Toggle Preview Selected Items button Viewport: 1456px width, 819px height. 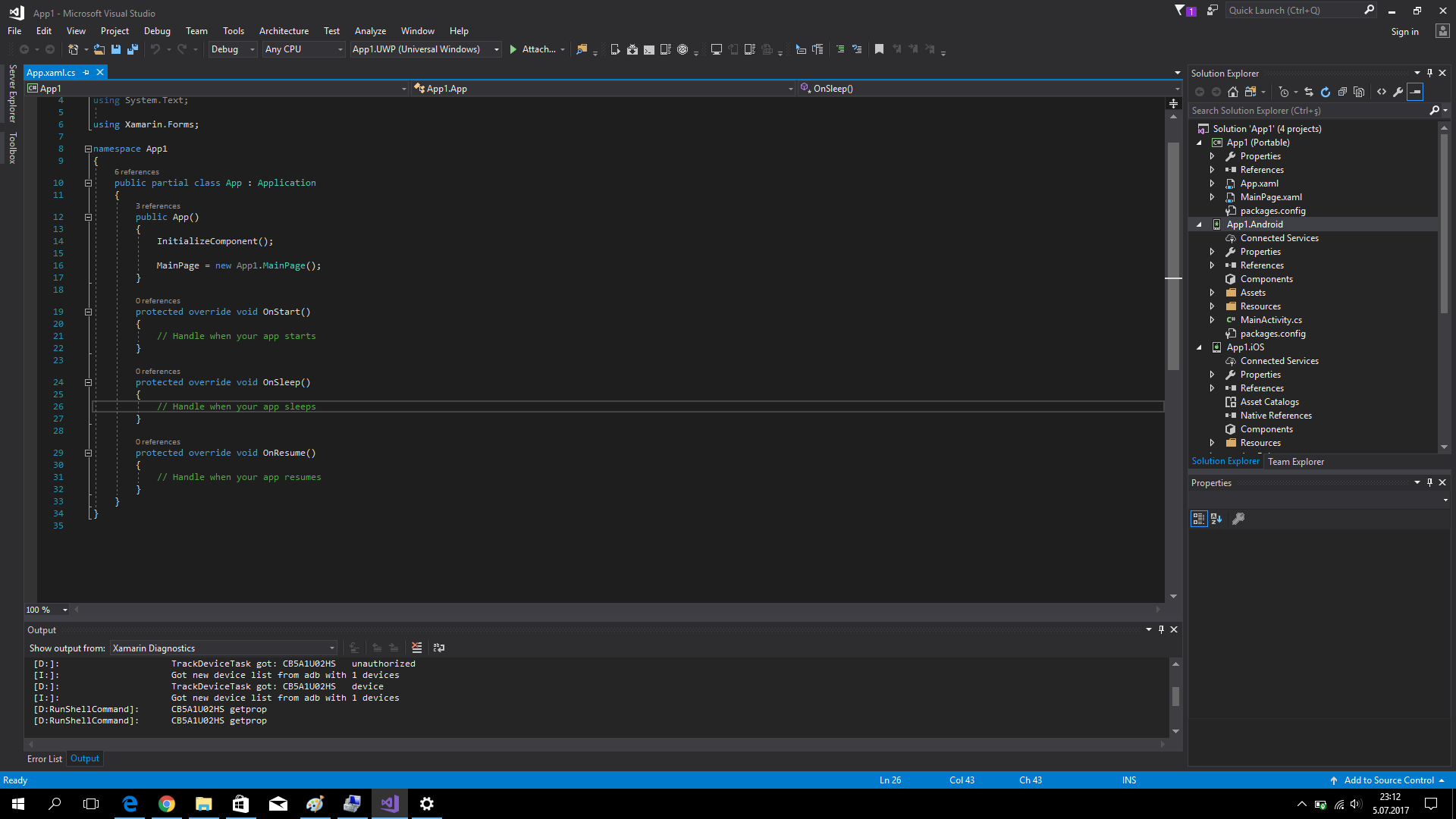(1415, 92)
